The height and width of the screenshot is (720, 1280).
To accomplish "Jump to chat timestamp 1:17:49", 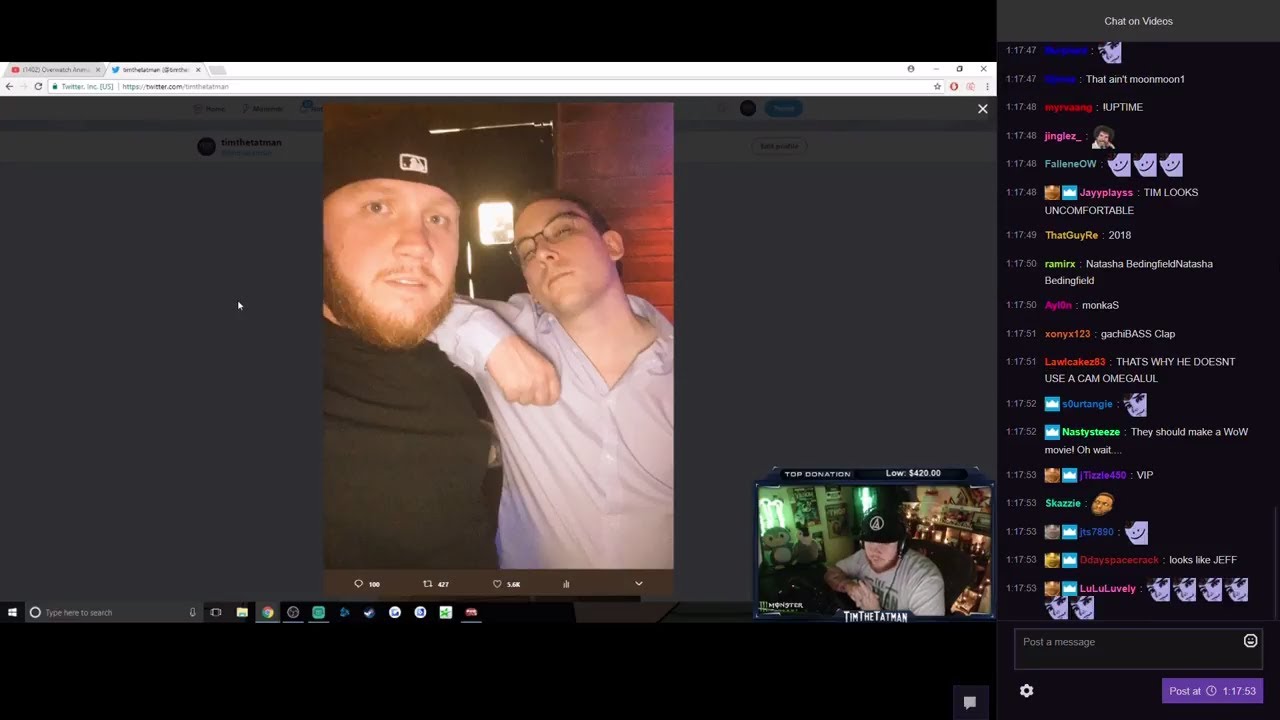I will point(1021,235).
